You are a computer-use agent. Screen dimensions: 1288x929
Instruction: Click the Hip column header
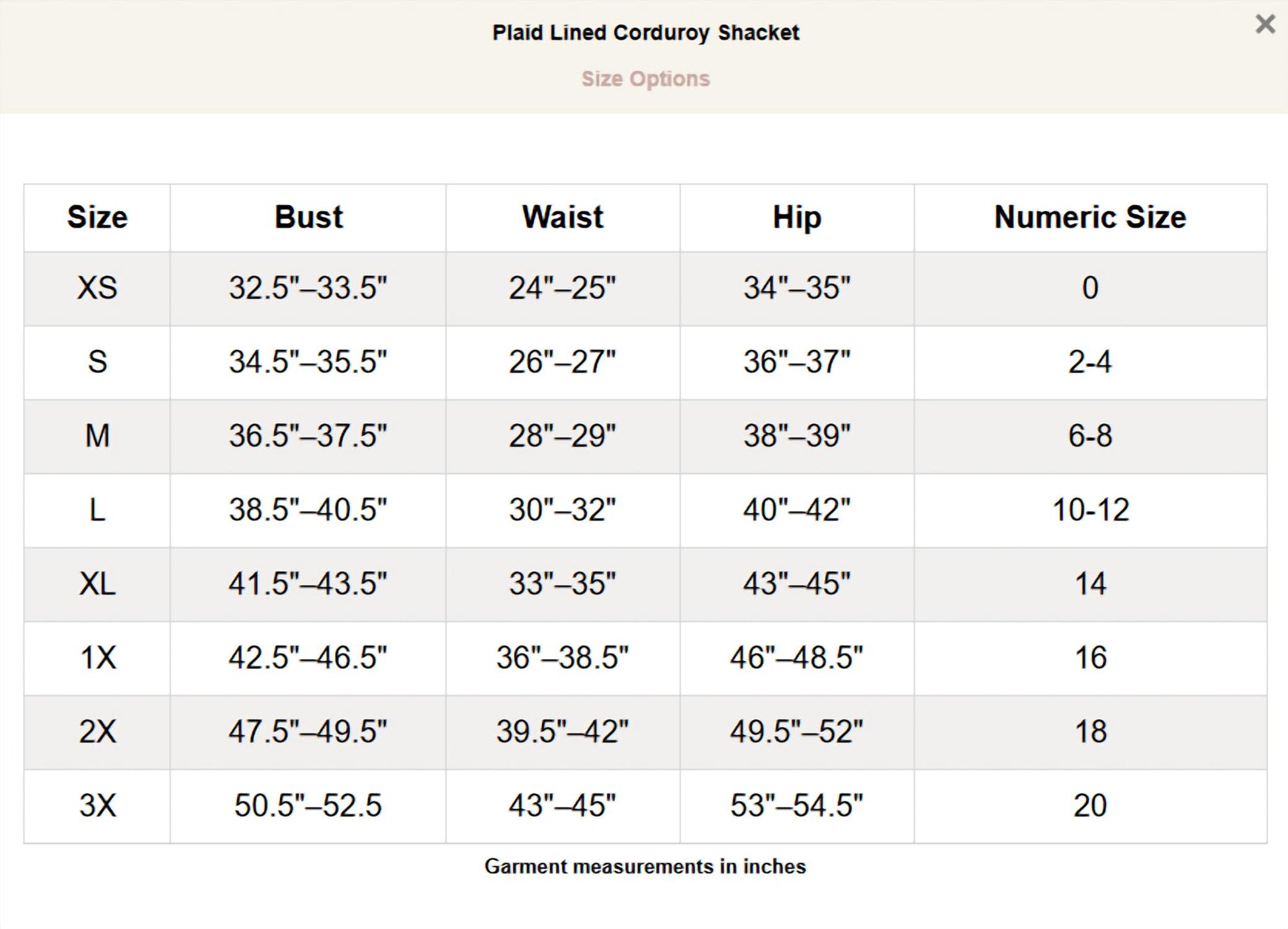click(x=797, y=217)
